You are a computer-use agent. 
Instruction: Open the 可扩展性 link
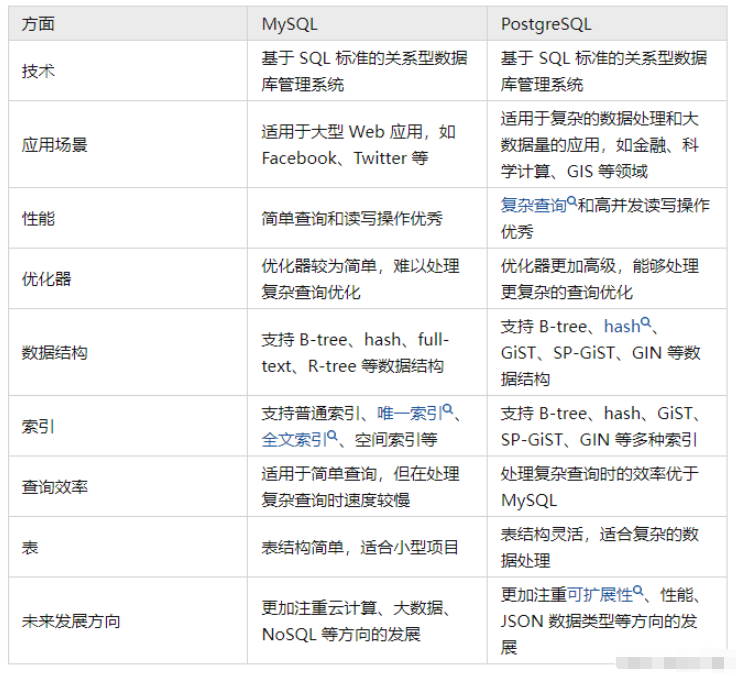(x=599, y=595)
